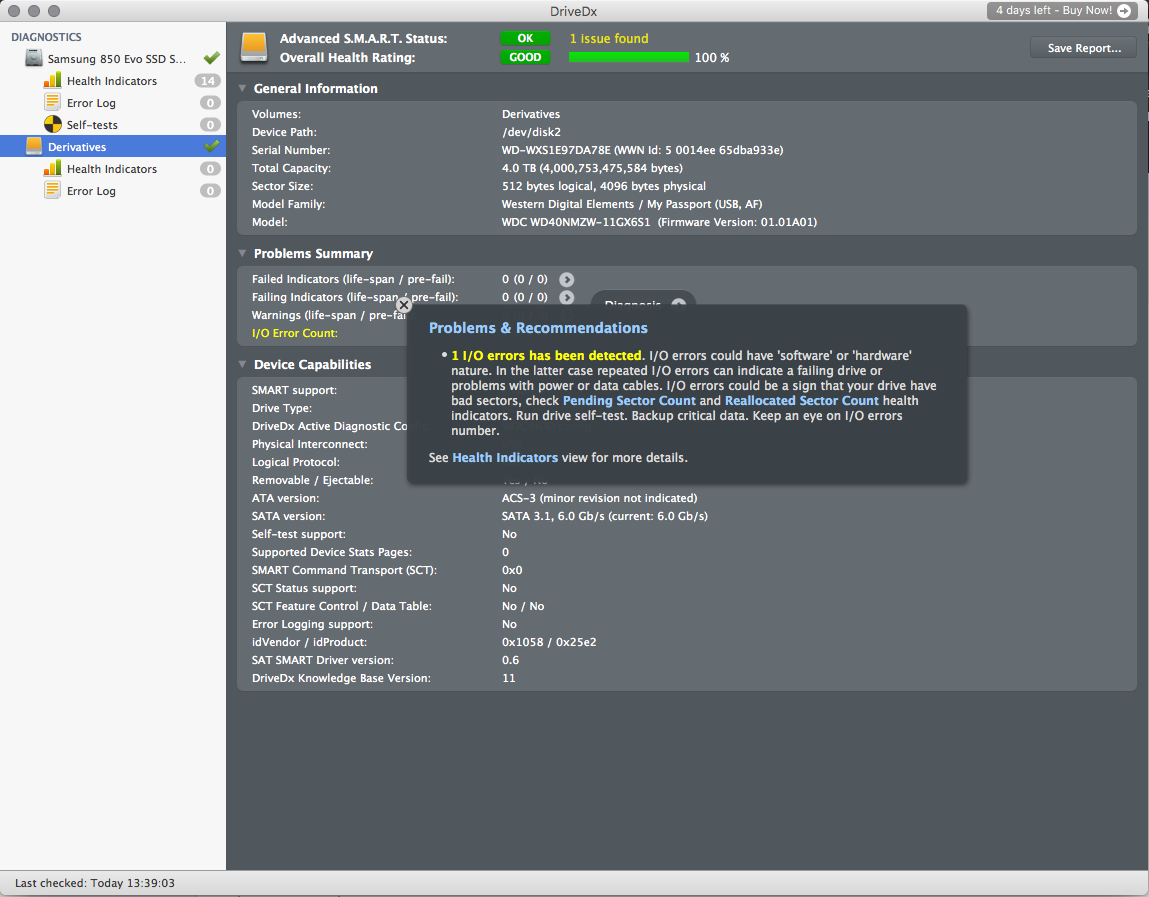This screenshot has width=1149, height=897.
Task: Select Samsung 850 Evo SSD in the sidebar
Action: [x=113, y=59]
